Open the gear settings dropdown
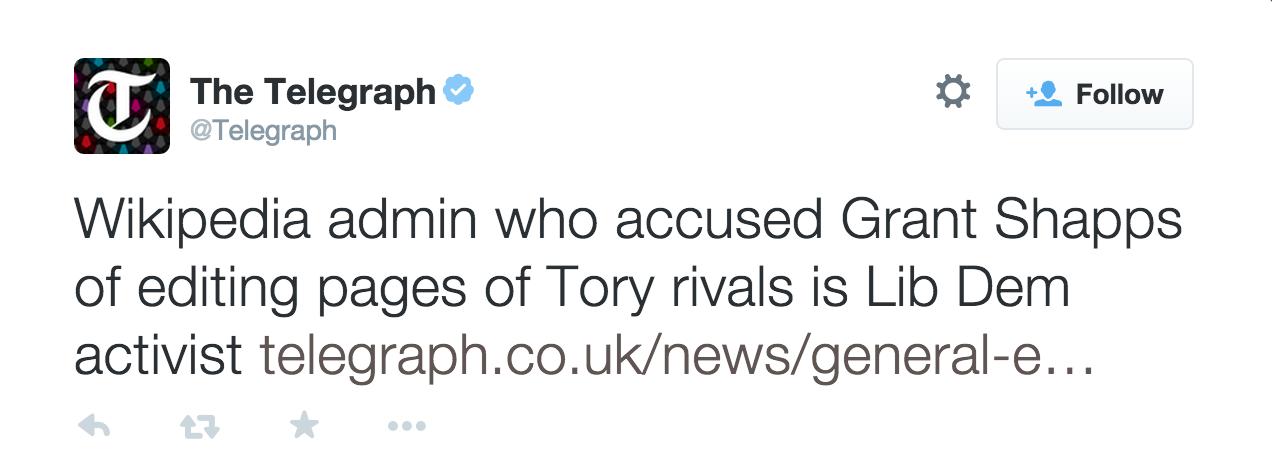 pyautogui.click(x=952, y=93)
